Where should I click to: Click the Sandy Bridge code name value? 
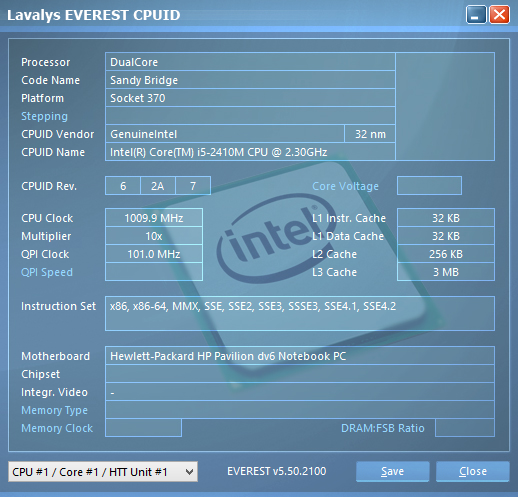250,80
